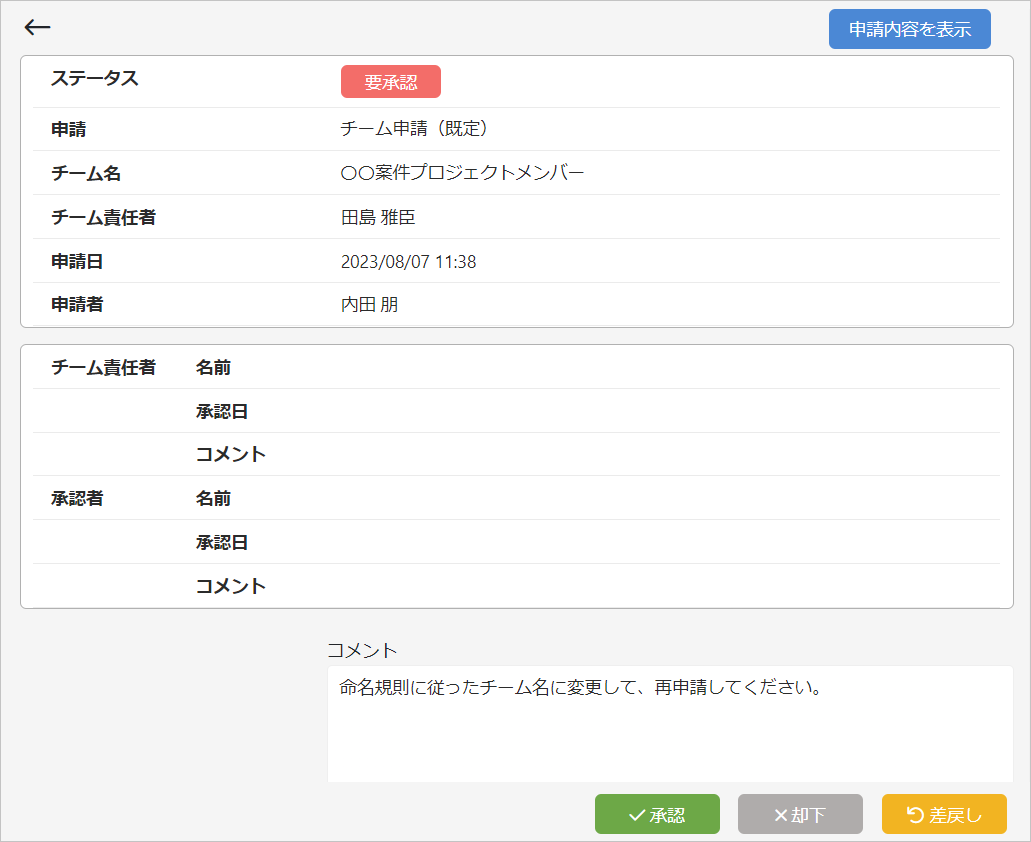This screenshot has height=842, width=1031.
Task: Click the ステータス label
Action: pos(95,78)
